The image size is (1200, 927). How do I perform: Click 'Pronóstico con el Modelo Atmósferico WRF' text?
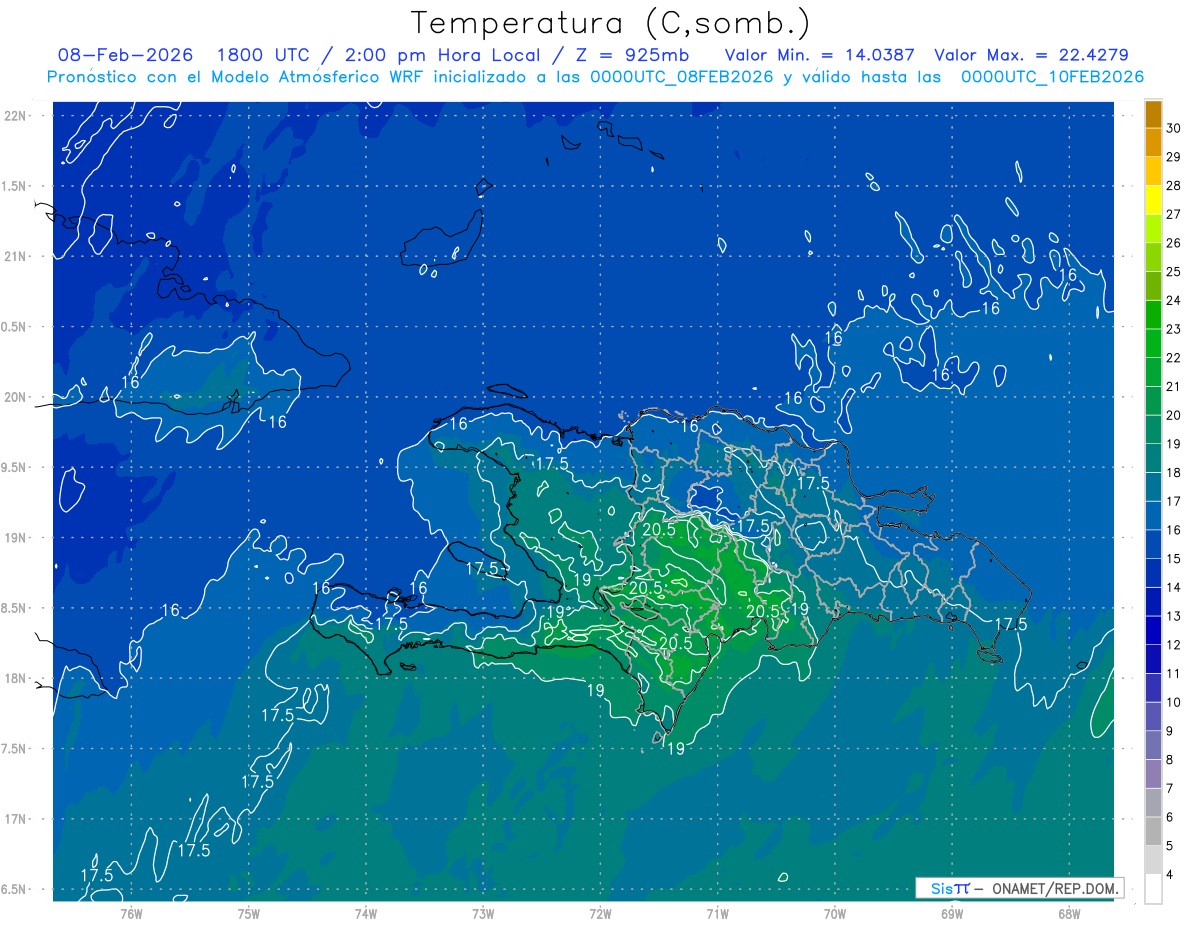click(x=235, y=77)
